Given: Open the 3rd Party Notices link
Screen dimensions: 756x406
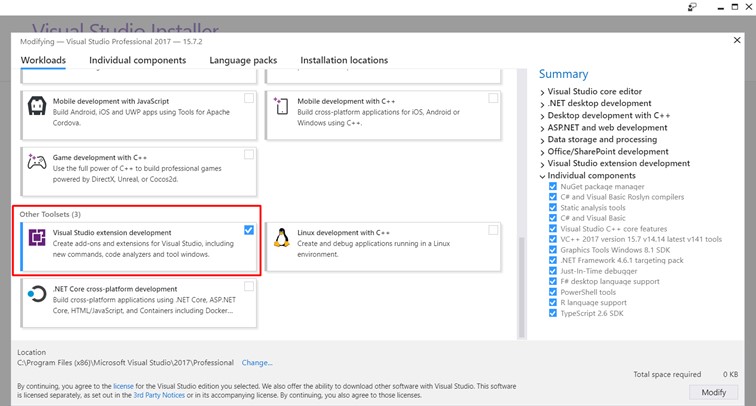Looking at the screenshot, I should 159,395.
